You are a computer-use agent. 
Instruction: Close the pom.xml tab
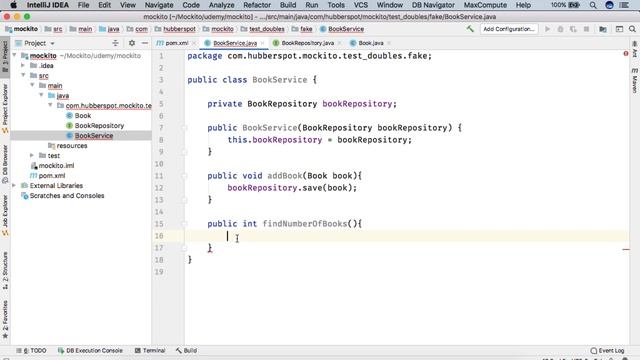pos(194,43)
